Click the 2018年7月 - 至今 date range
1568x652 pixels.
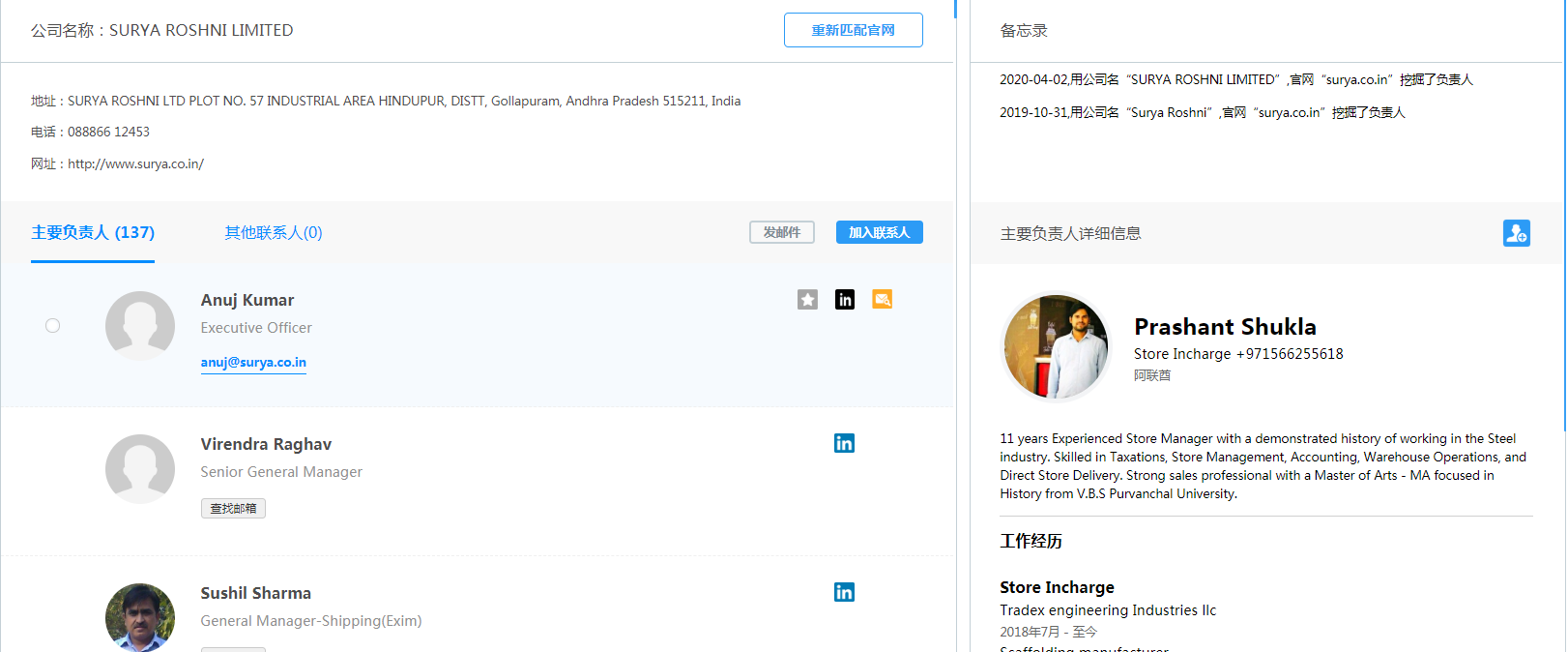[x=1049, y=632]
